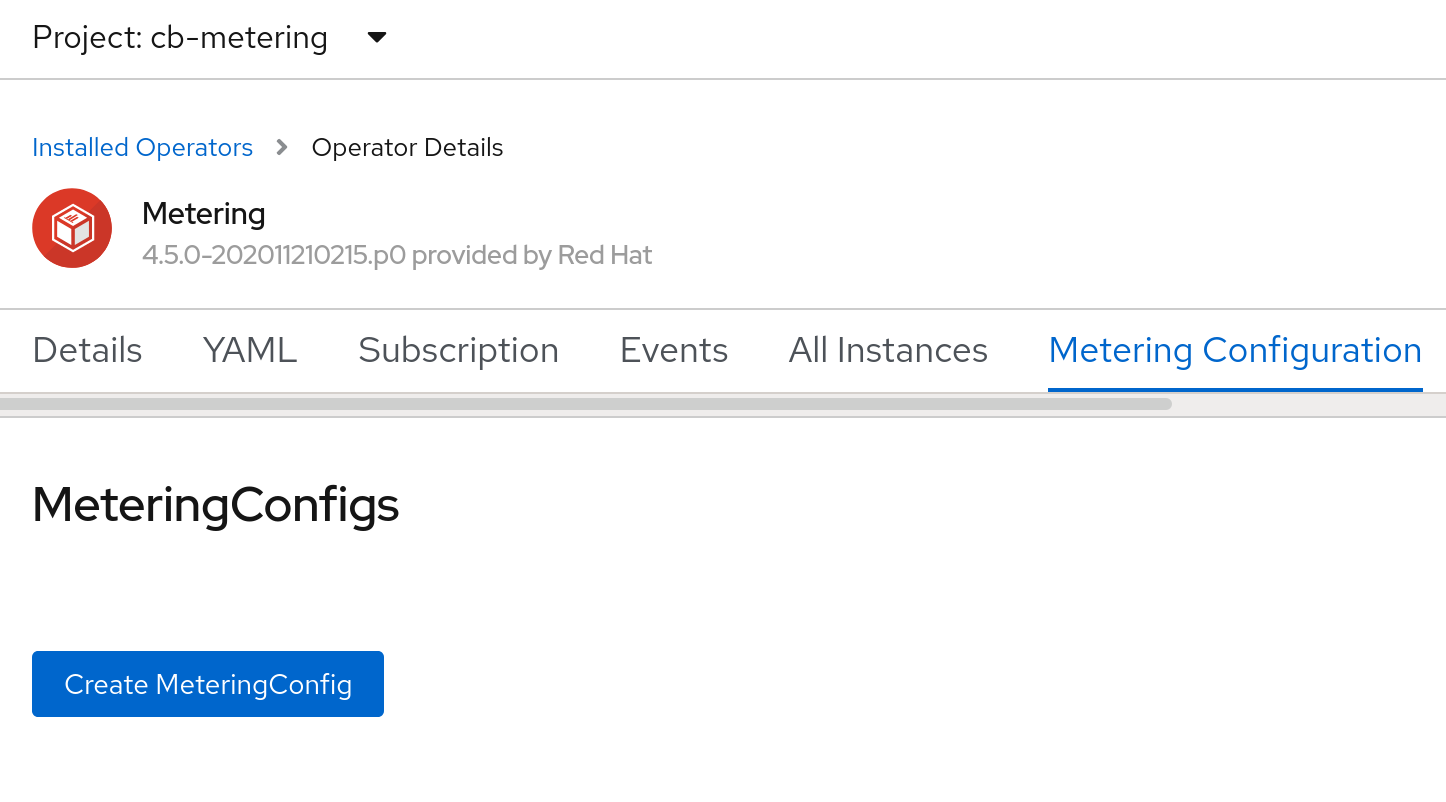1446x802 pixels.
Task: Click the blue underline of the active tab
Action: (x=1235, y=389)
